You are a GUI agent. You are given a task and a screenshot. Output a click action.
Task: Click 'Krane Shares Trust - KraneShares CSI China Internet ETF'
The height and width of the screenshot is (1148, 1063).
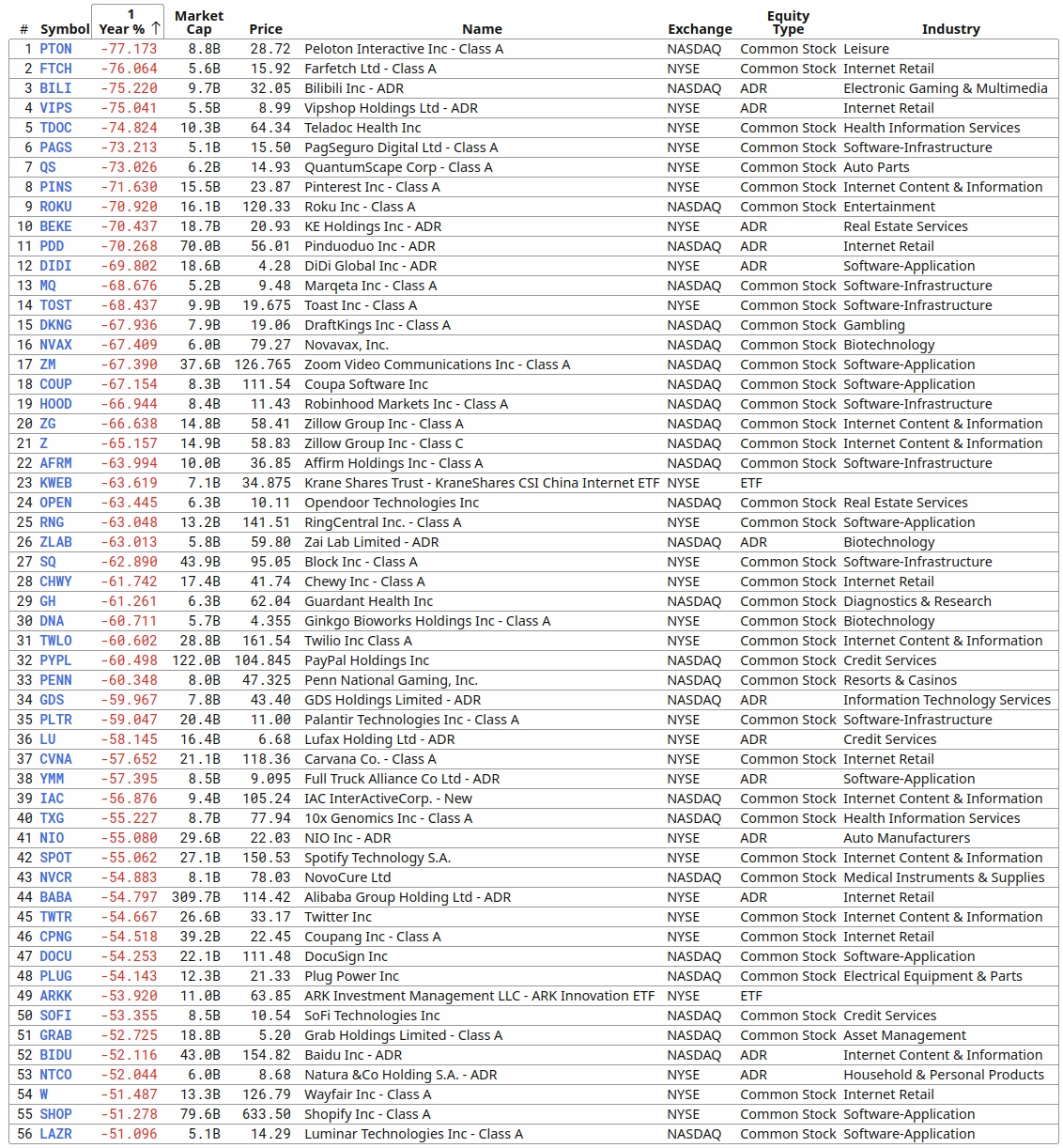[x=482, y=483]
